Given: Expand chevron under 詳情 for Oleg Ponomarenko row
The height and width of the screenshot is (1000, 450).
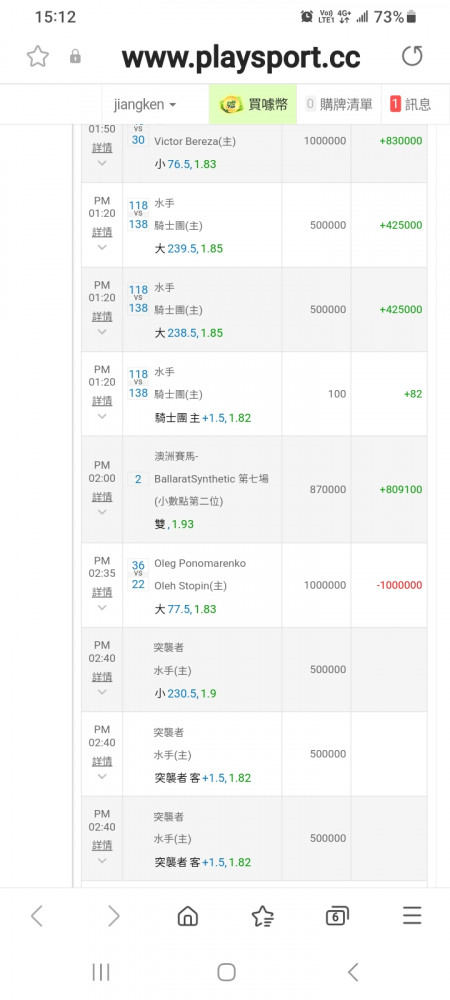Looking at the screenshot, I should (102, 608).
